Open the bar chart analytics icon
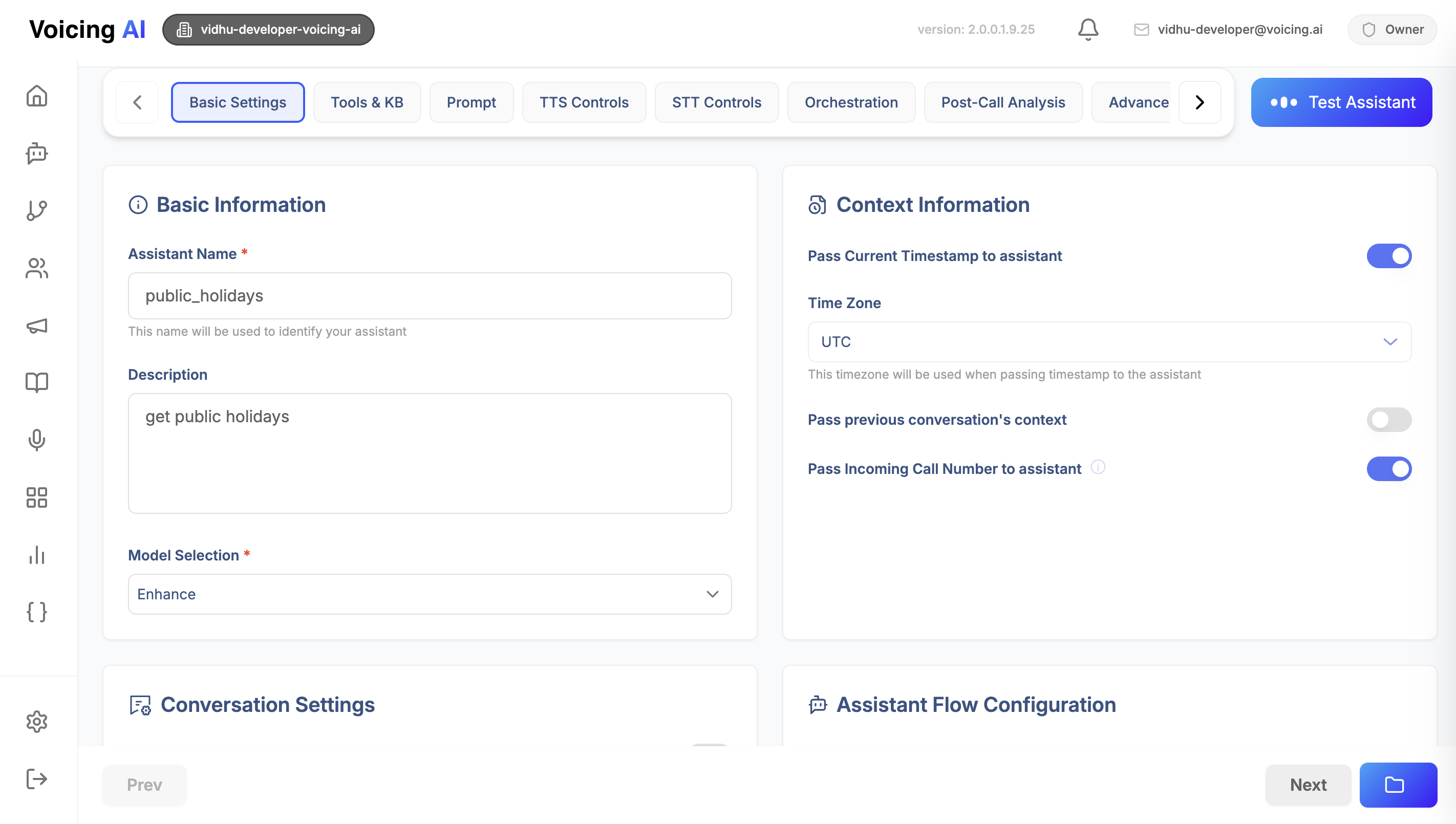1456x824 pixels. 37,555
